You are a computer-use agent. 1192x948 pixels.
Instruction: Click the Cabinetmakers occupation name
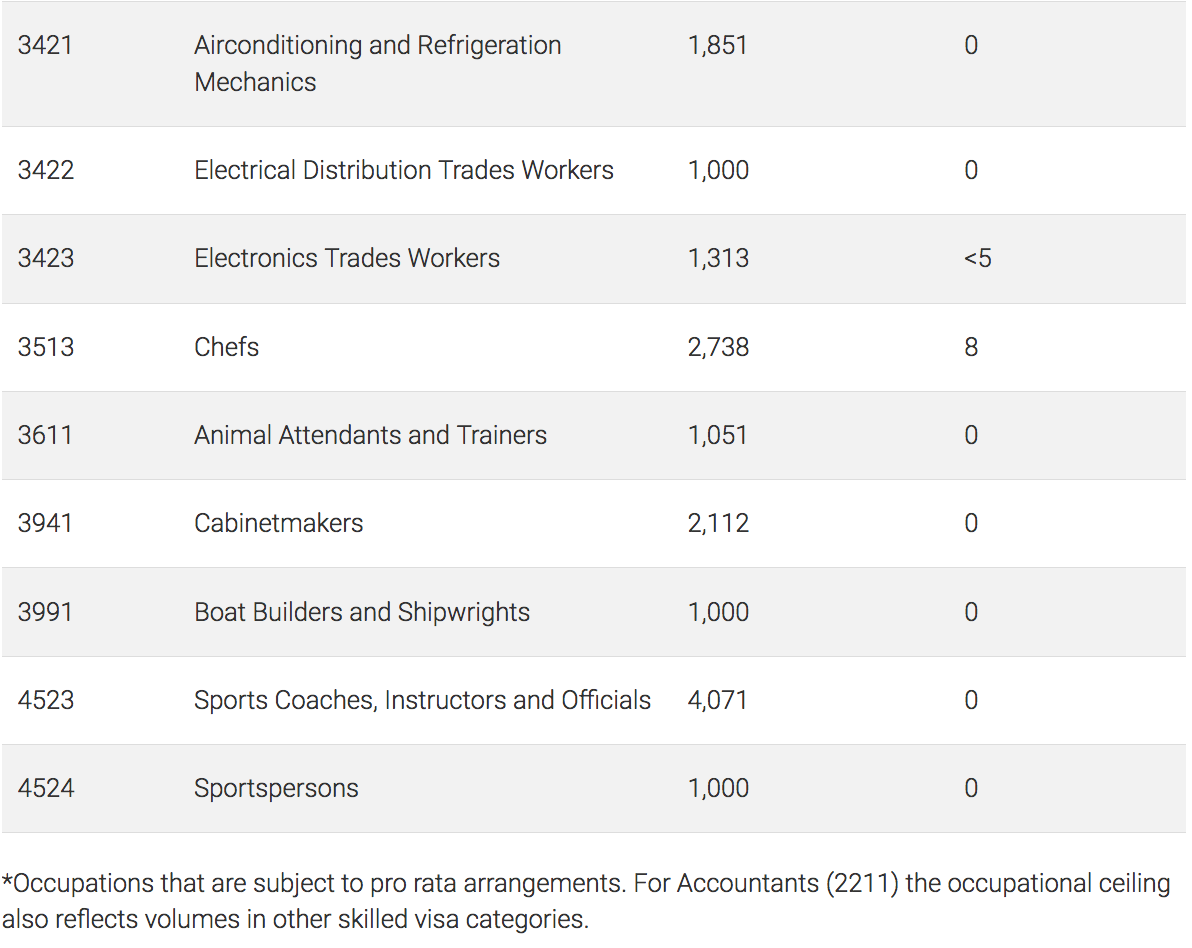click(x=279, y=523)
